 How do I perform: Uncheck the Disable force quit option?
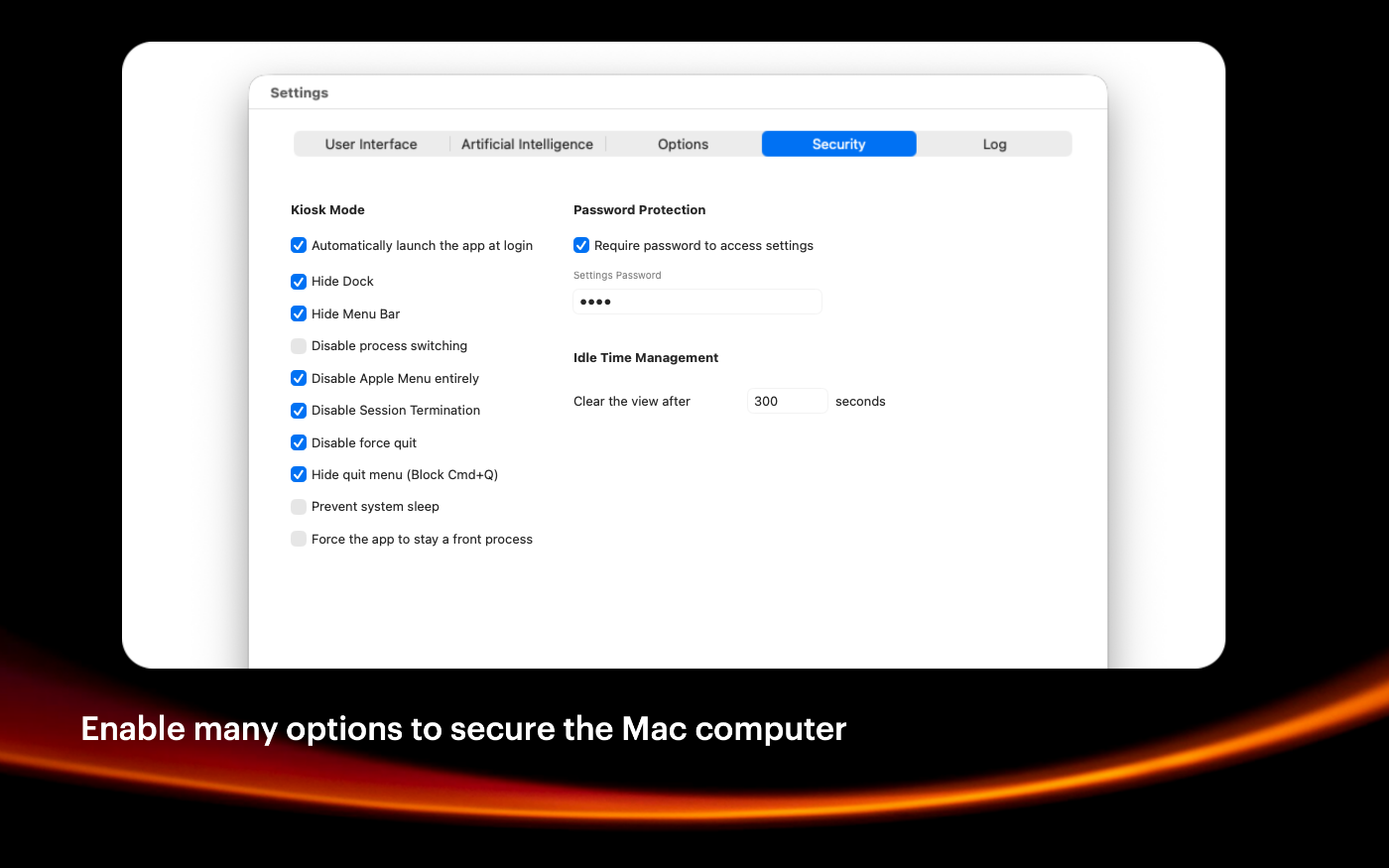click(x=299, y=442)
